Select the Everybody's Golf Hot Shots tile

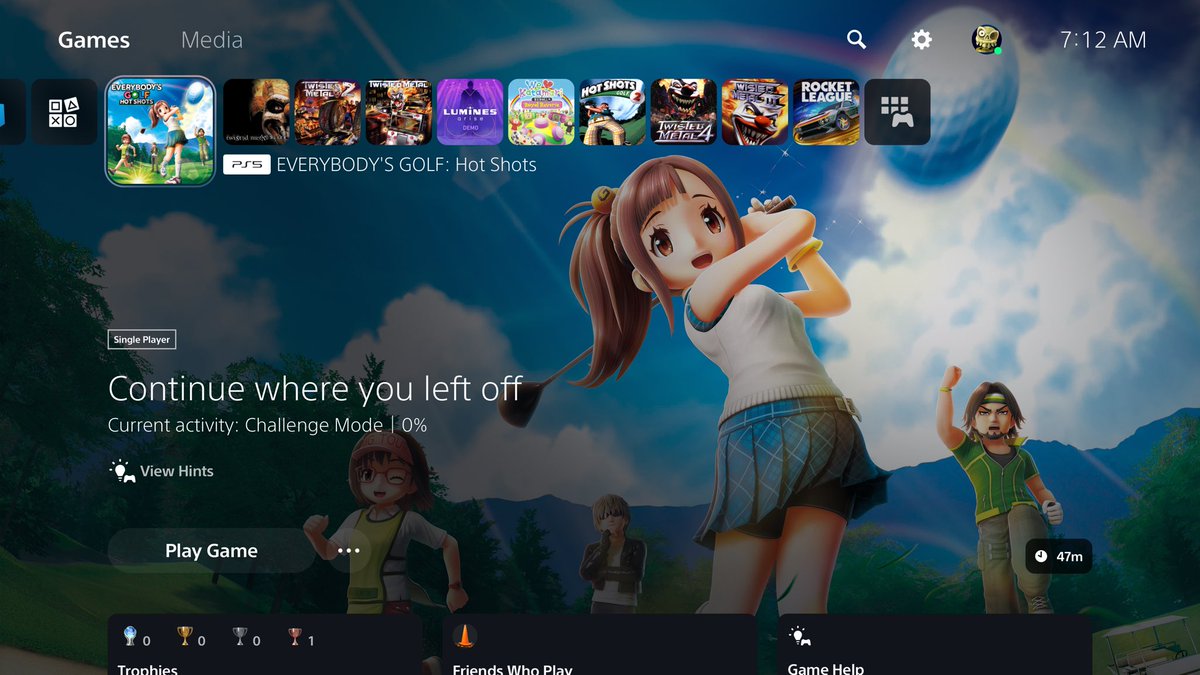pos(160,131)
